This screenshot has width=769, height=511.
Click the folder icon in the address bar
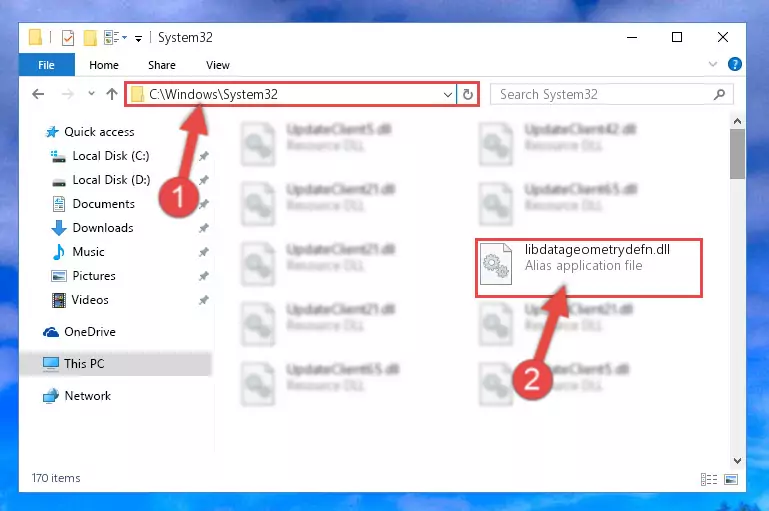(138, 94)
